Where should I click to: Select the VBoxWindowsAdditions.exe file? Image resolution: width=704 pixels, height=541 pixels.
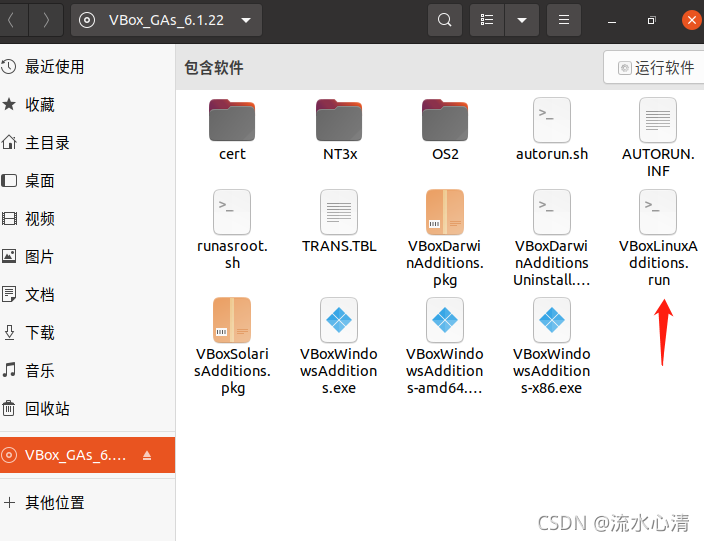[339, 347]
